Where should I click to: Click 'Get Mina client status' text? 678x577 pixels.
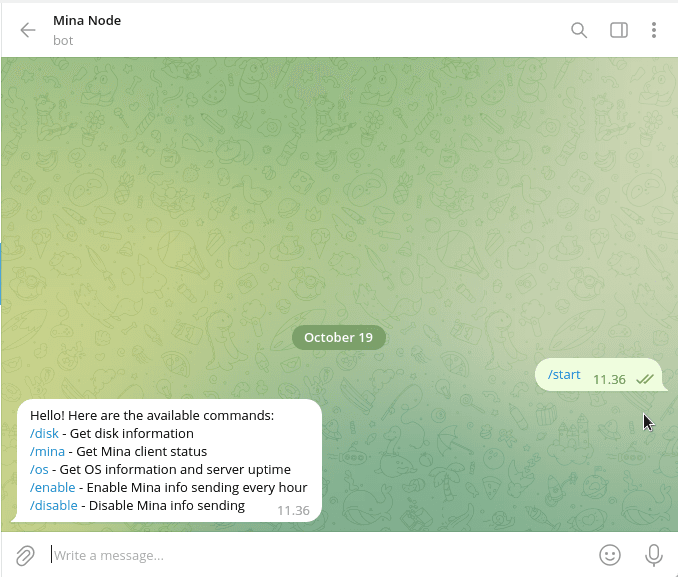pyautogui.click(x=141, y=452)
